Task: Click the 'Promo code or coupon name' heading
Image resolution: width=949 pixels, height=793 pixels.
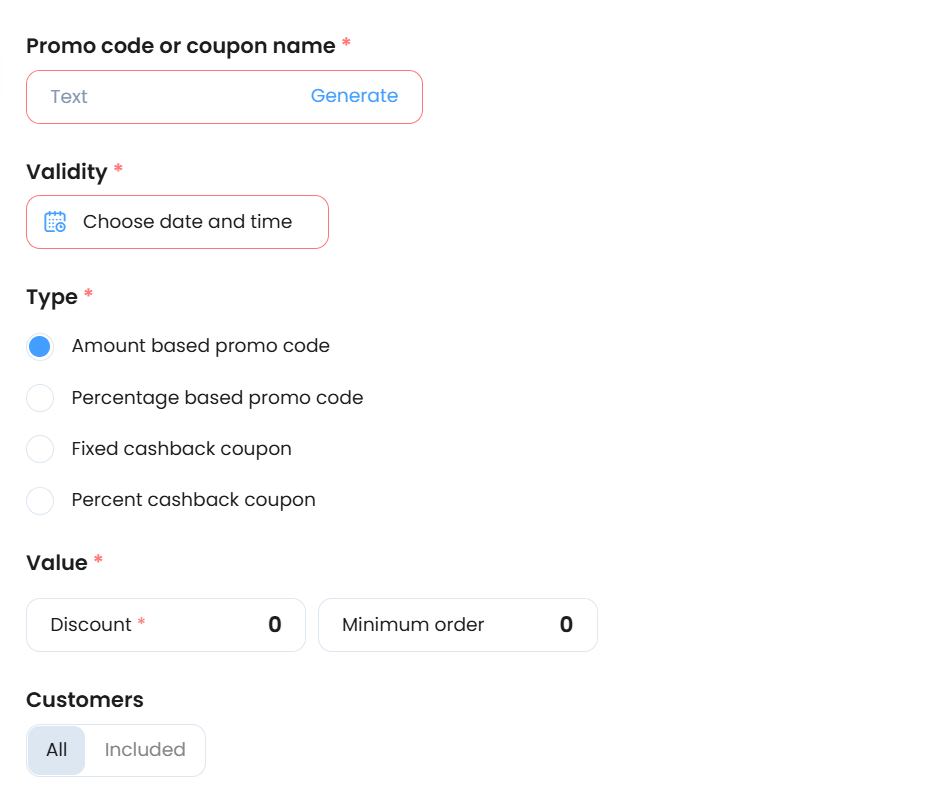Action: tap(180, 46)
